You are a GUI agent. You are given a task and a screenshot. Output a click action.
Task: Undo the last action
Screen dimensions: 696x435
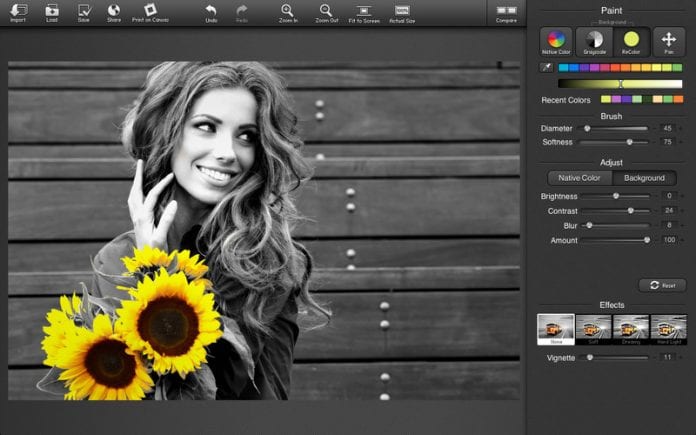pos(211,11)
